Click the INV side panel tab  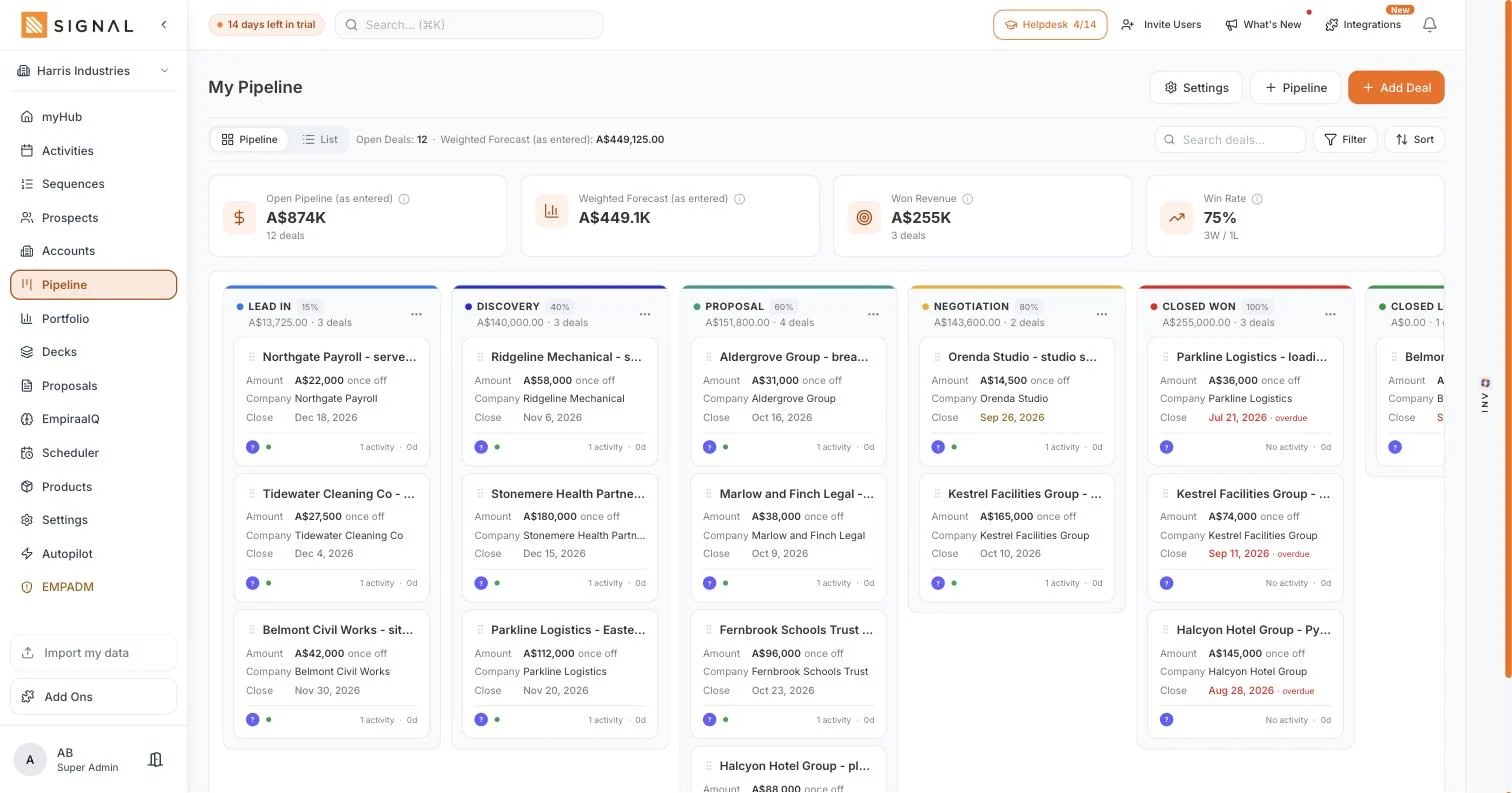tap(1486, 396)
